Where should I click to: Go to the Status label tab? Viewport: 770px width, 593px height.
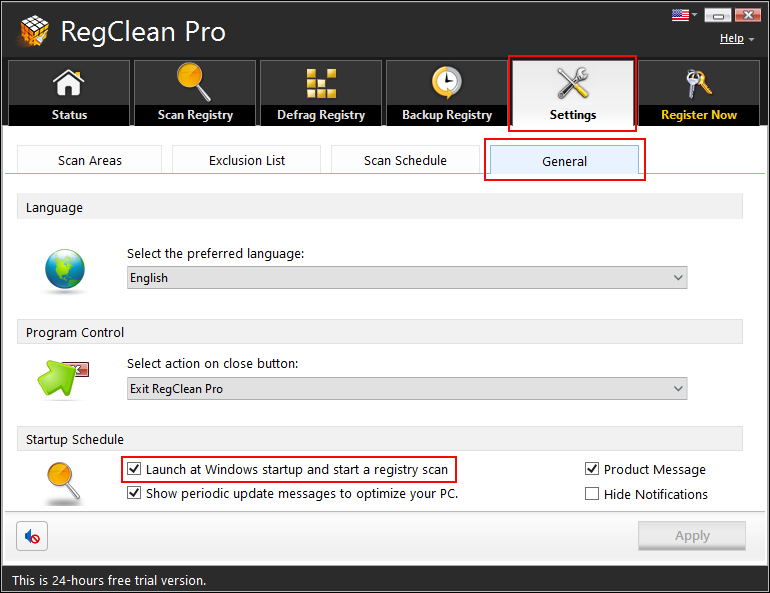[x=69, y=115]
